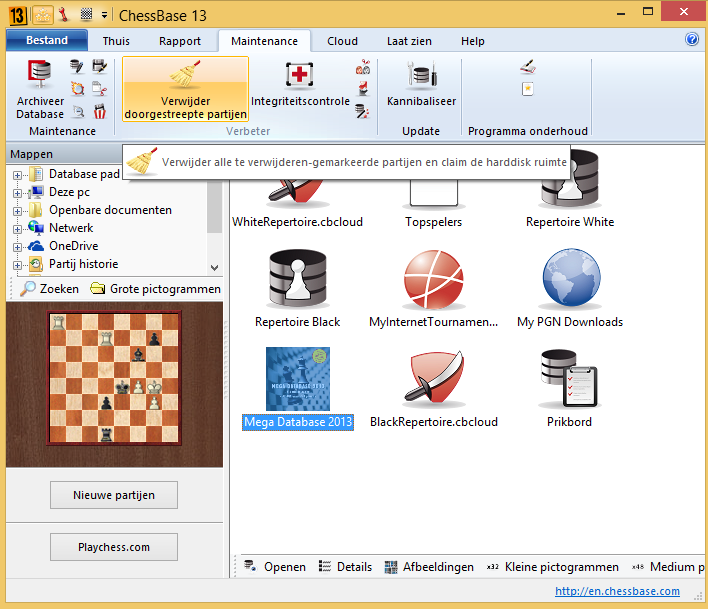
Task: Select Deze pc in the folder tree
Action: (x=69, y=192)
